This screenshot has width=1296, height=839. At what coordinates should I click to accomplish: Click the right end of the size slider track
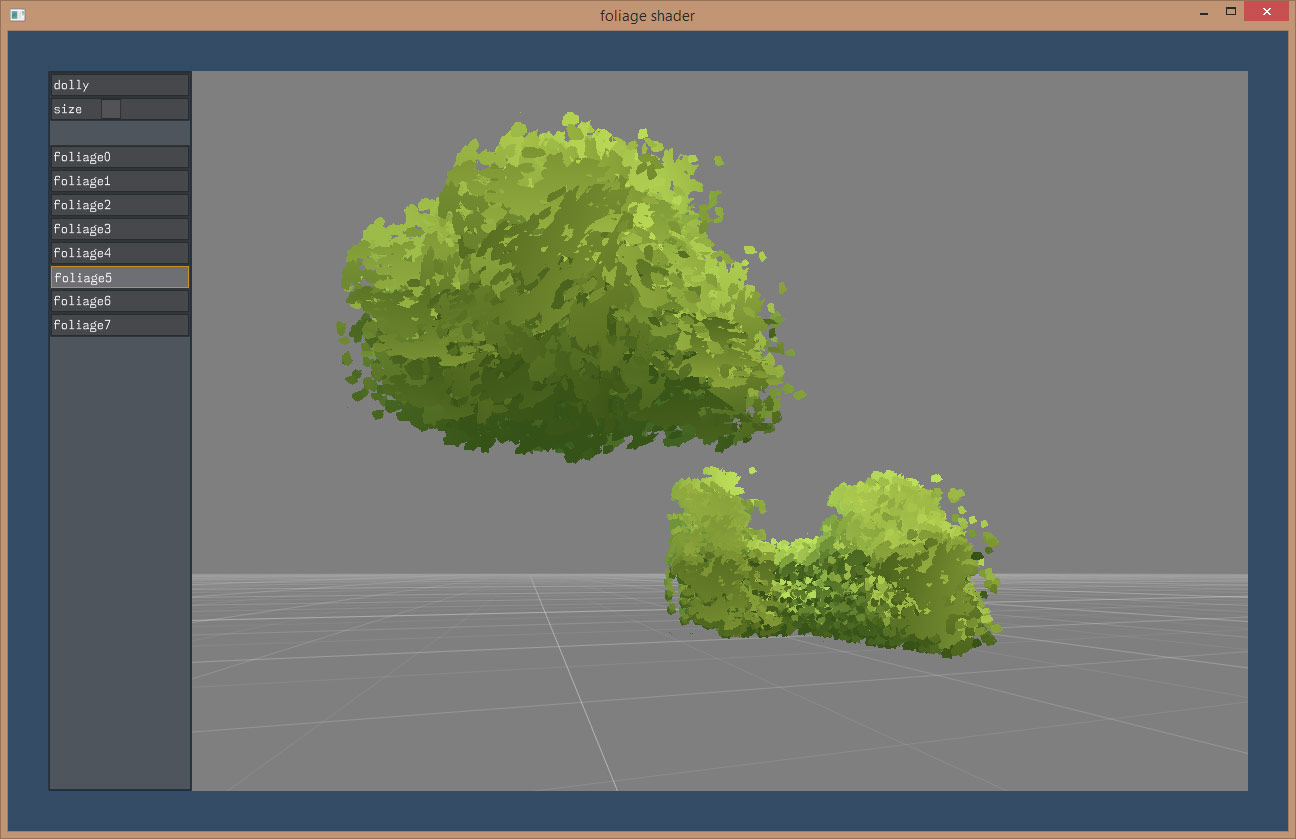pyautogui.click(x=182, y=109)
